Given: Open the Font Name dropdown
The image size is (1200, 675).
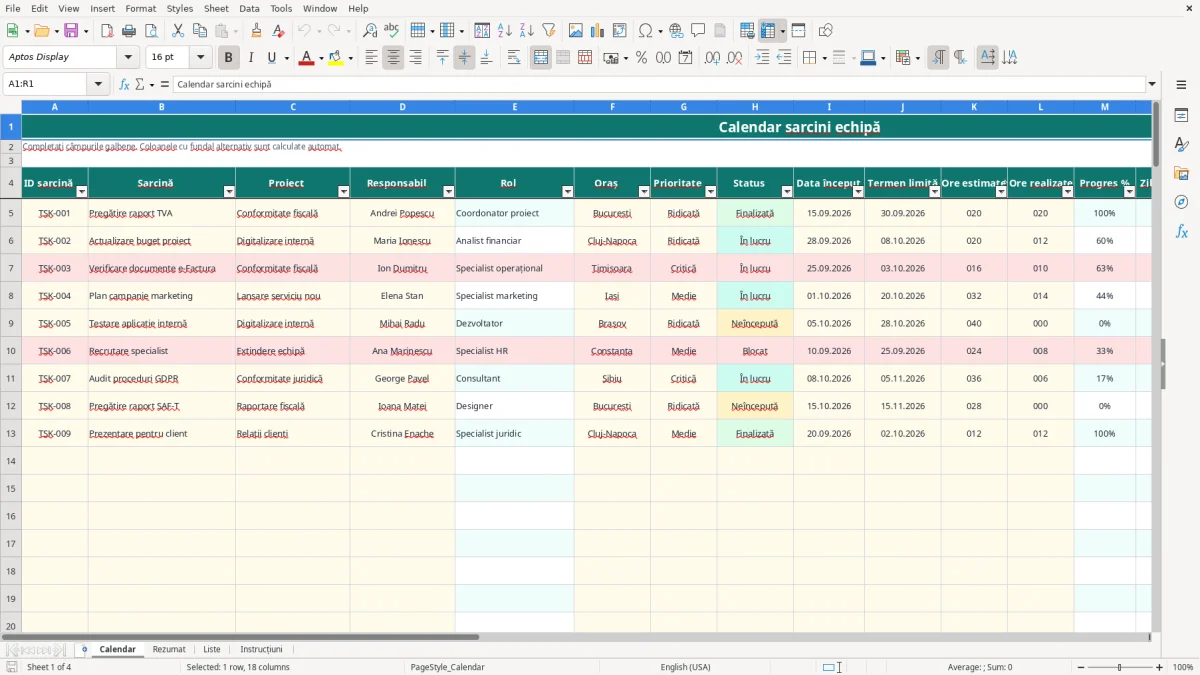Looking at the screenshot, I should pos(128,58).
